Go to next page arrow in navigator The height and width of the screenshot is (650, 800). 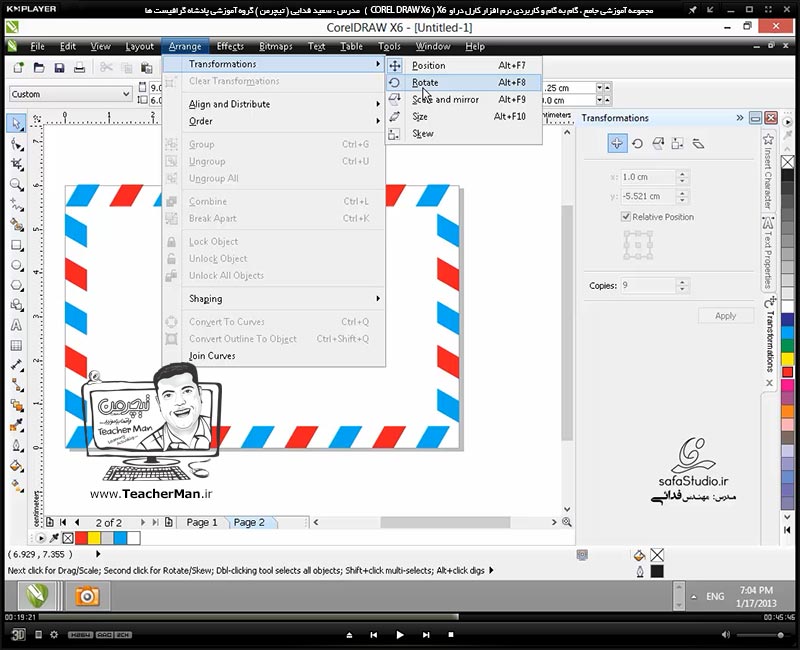pos(143,522)
